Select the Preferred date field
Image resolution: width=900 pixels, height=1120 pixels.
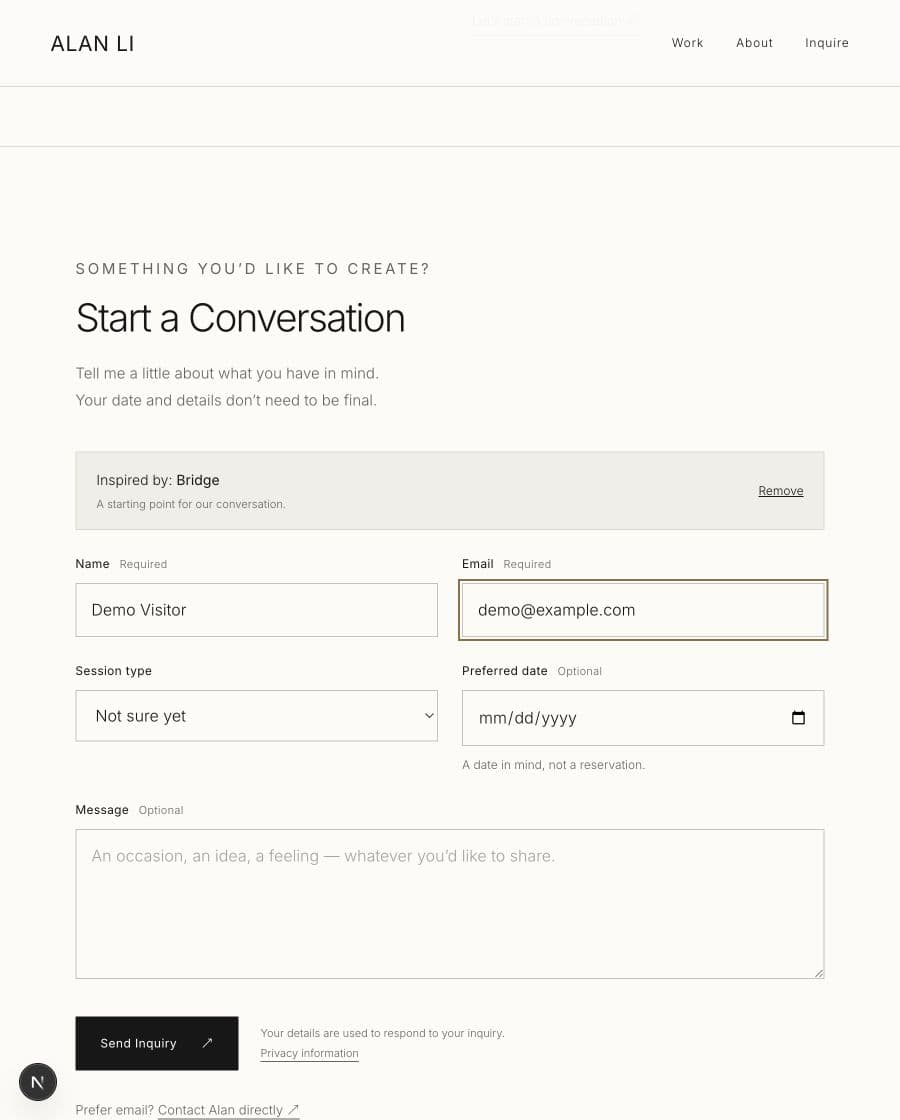tap(643, 718)
